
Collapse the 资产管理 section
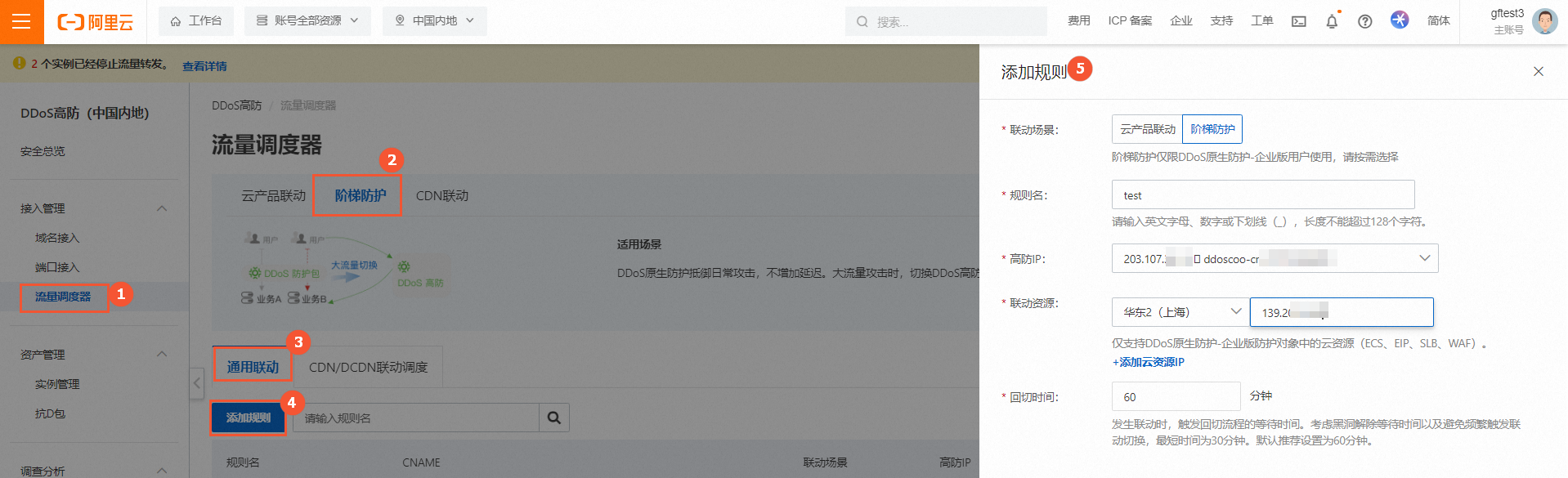coord(162,354)
